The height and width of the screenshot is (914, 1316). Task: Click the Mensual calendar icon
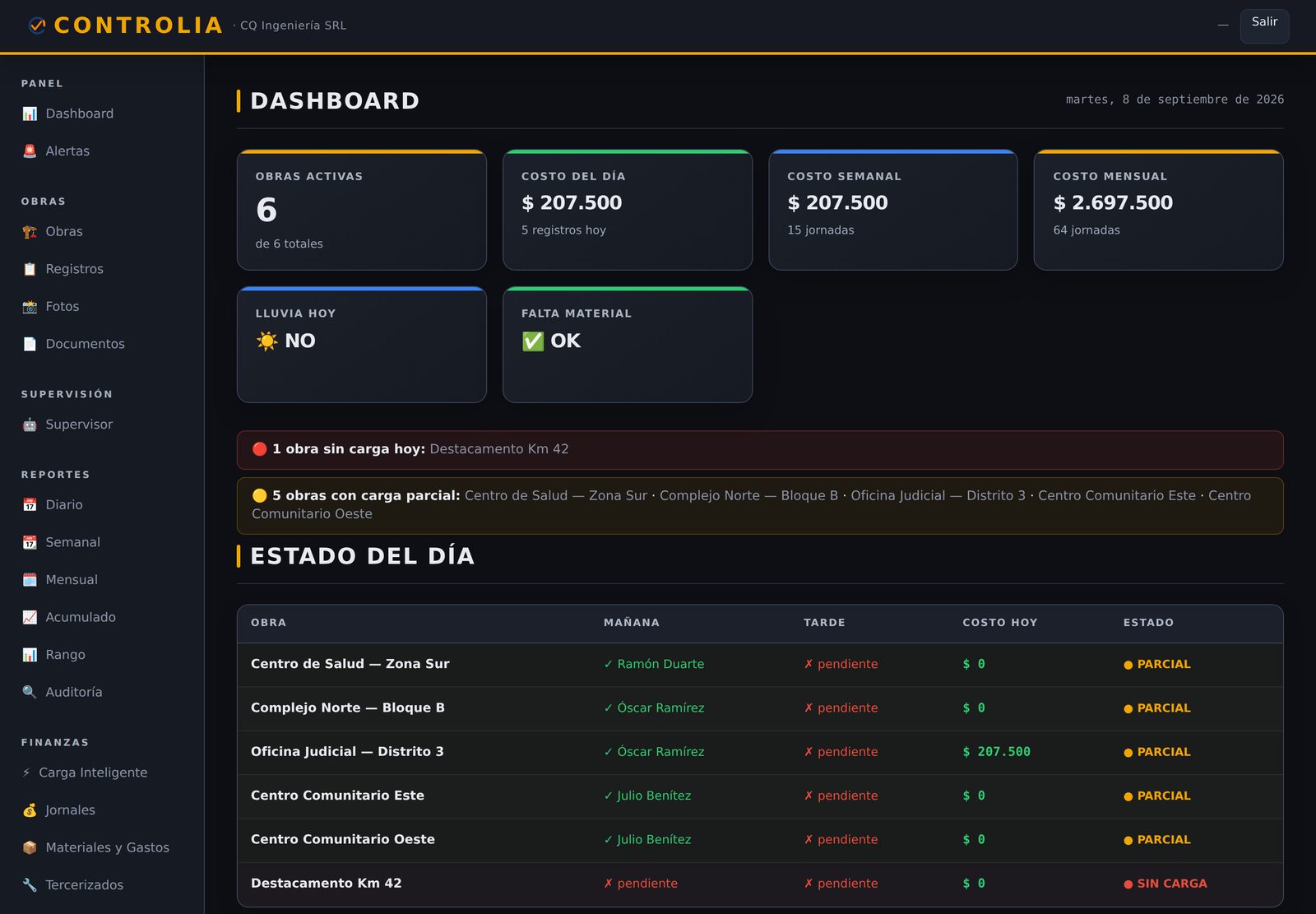click(x=30, y=580)
